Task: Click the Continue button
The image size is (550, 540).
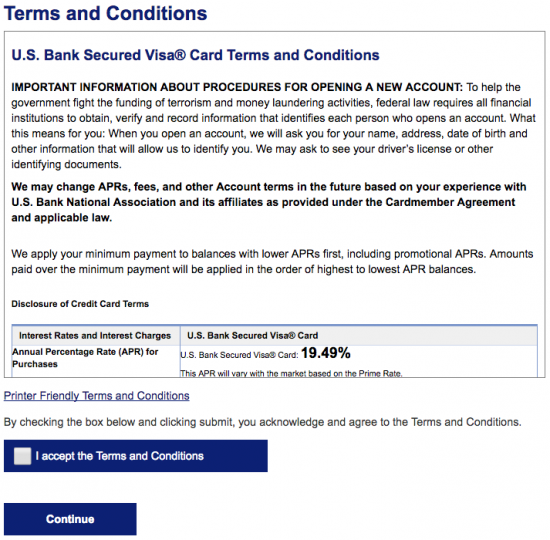Action: click(x=70, y=519)
